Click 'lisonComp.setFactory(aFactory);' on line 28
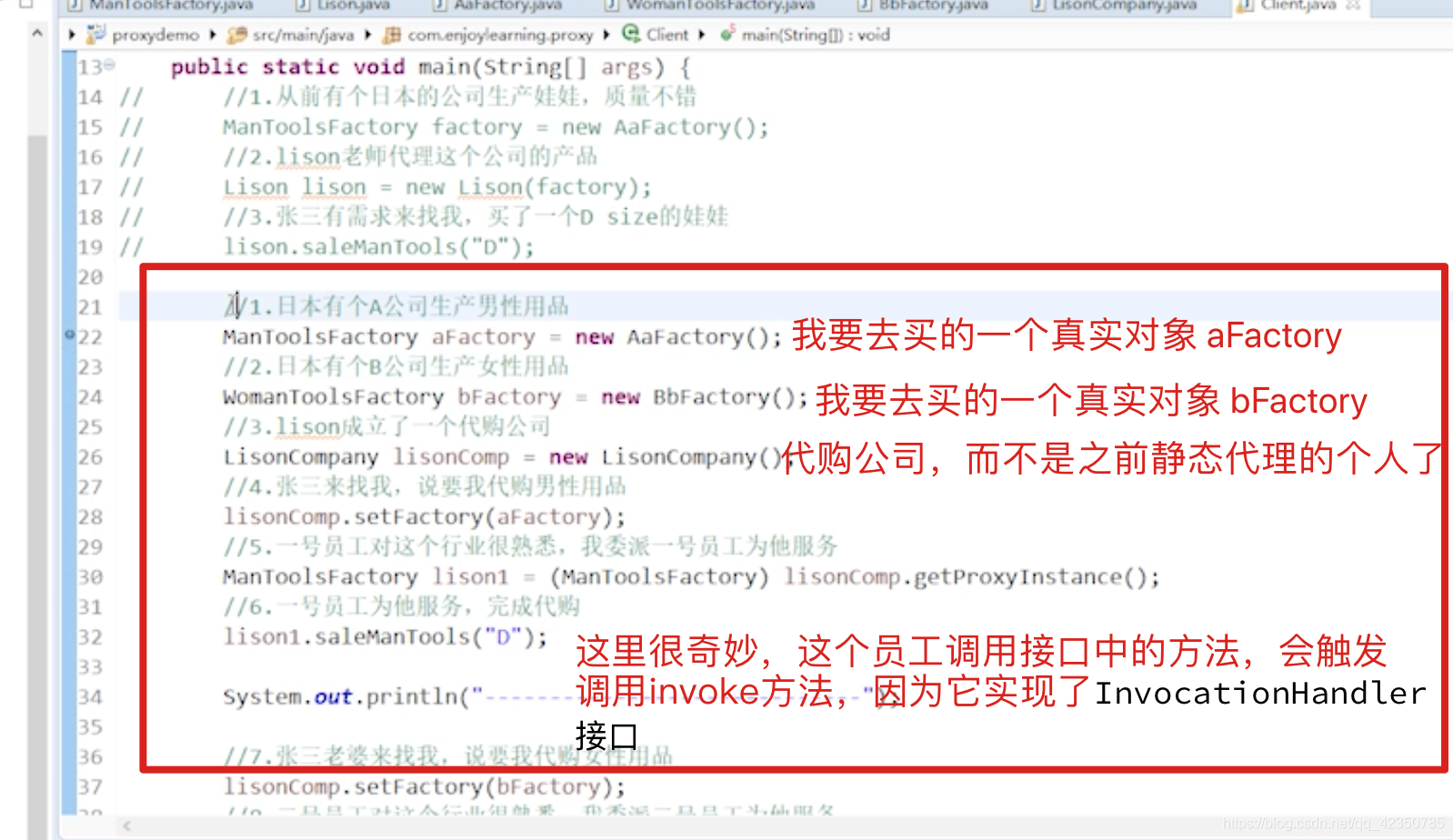The image size is (1453, 840). click(425, 517)
